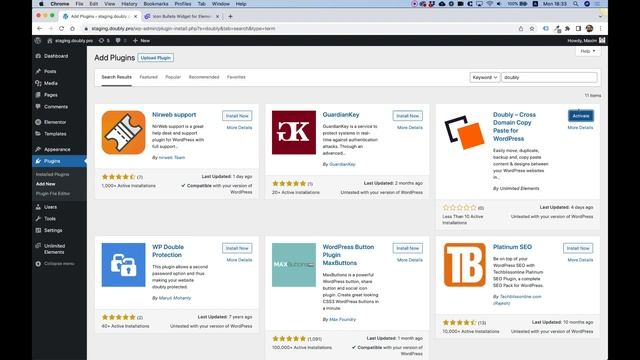640x360 pixels.
Task: Open the New content menu
Action: (x=141, y=41)
